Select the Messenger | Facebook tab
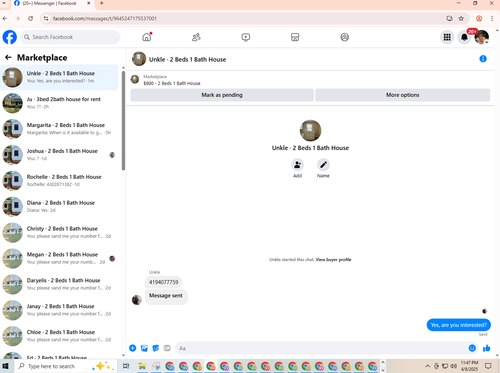500x373 pixels. (x=50, y=3)
